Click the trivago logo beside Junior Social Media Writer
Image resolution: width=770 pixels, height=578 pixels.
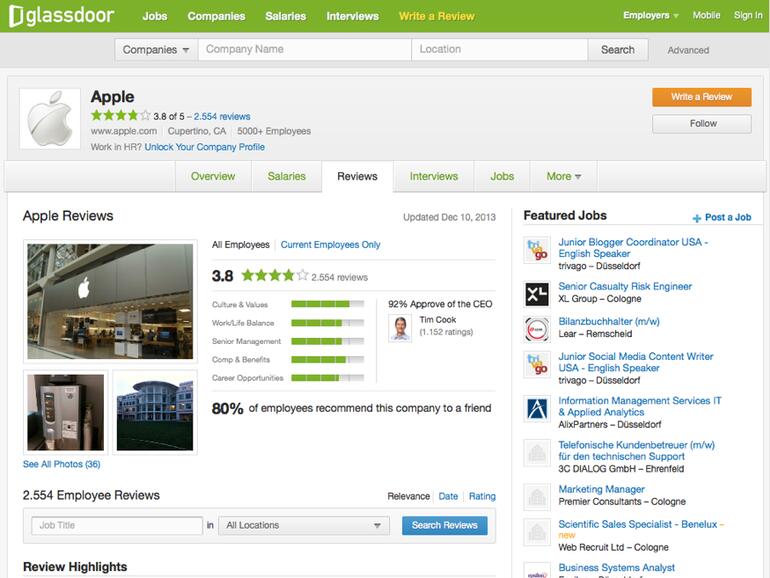[x=537, y=364]
